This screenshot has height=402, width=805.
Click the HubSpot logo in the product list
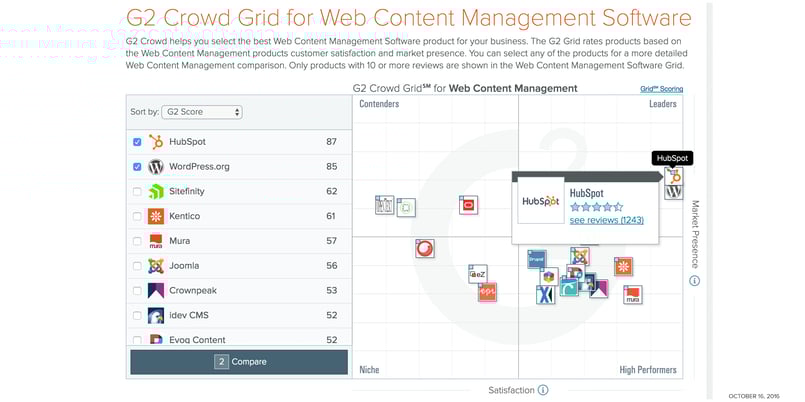click(156, 142)
